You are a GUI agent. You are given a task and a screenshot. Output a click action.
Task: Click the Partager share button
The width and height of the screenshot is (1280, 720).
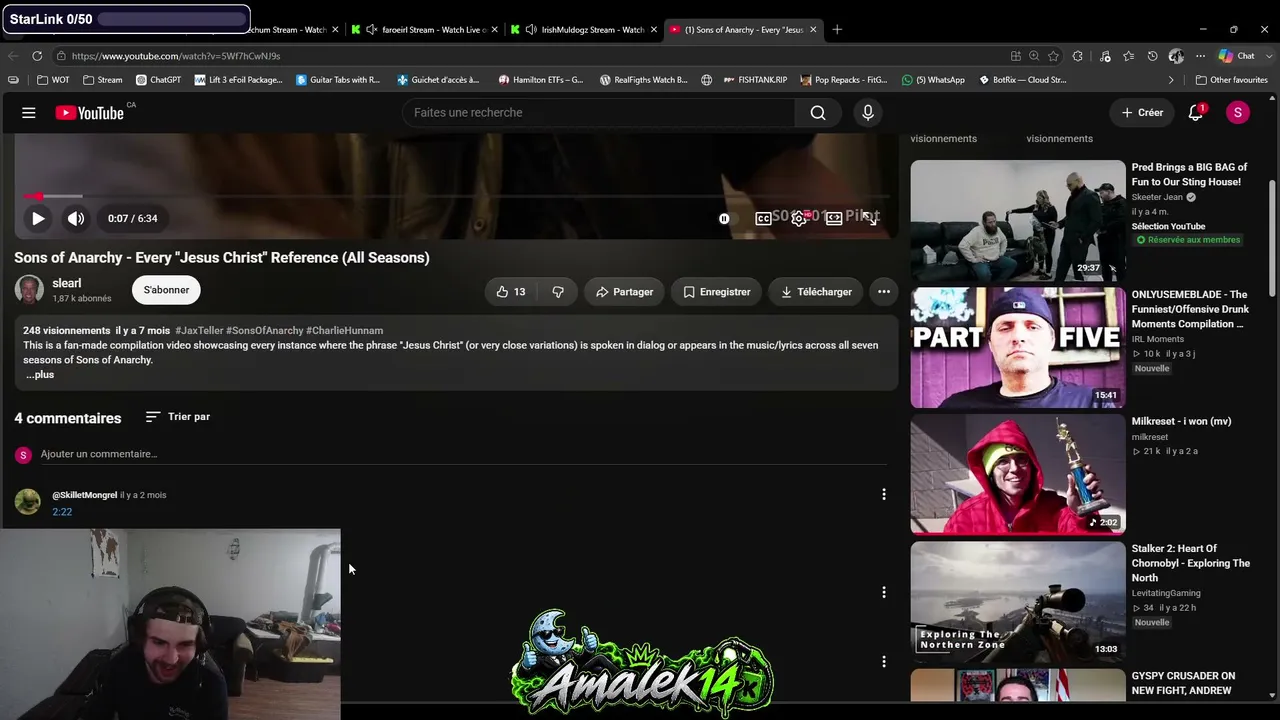(624, 292)
